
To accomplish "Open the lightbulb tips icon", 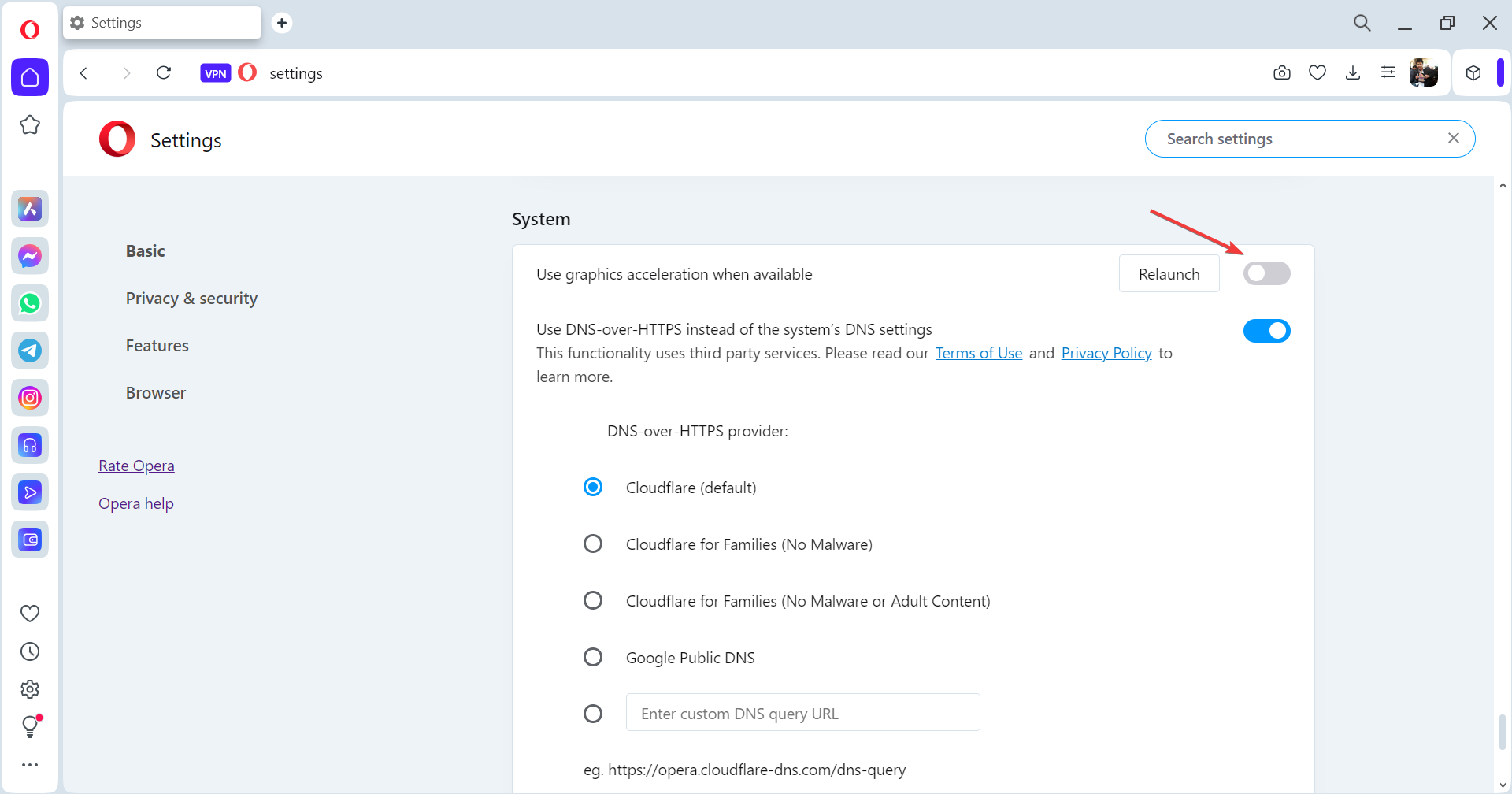I will coord(30,726).
